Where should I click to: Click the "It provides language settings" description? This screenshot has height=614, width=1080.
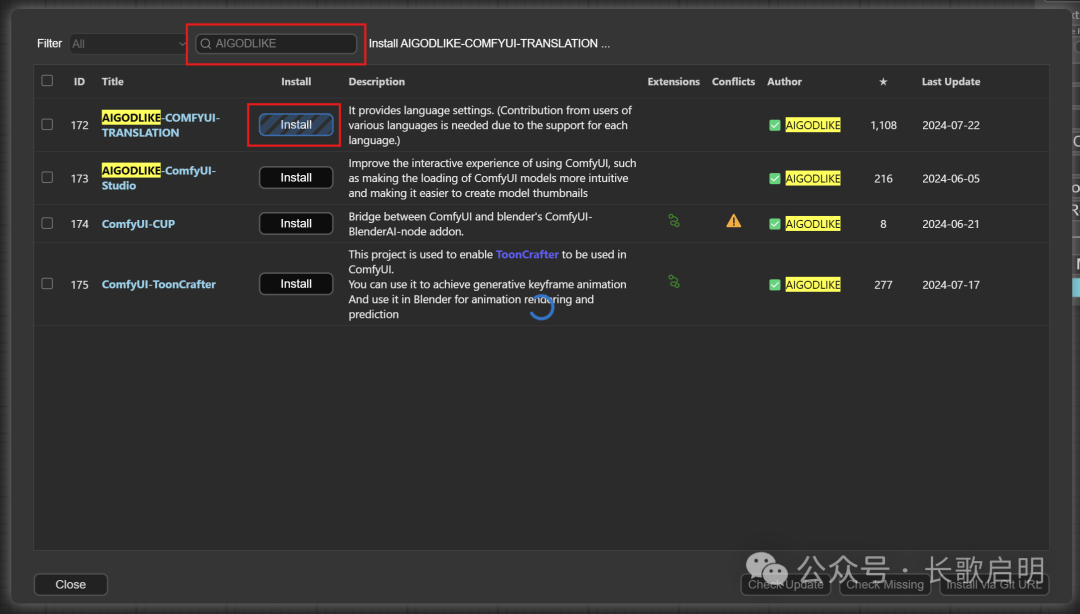(490, 125)
